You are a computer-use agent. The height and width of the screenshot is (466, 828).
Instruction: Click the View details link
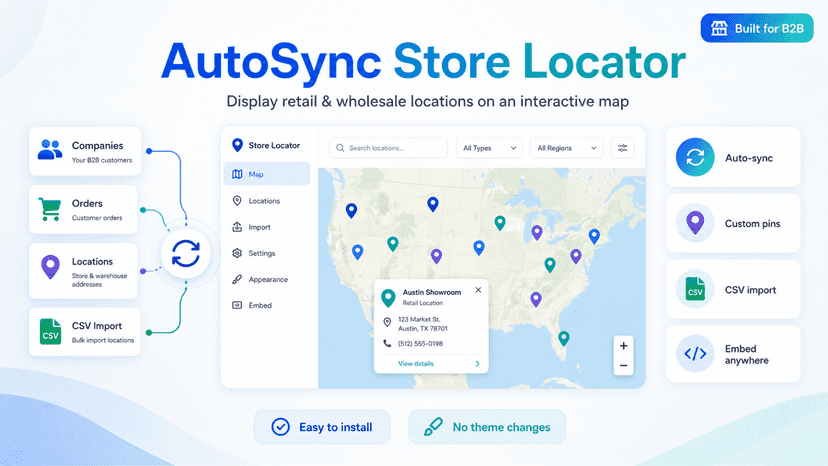pos(416,364)
